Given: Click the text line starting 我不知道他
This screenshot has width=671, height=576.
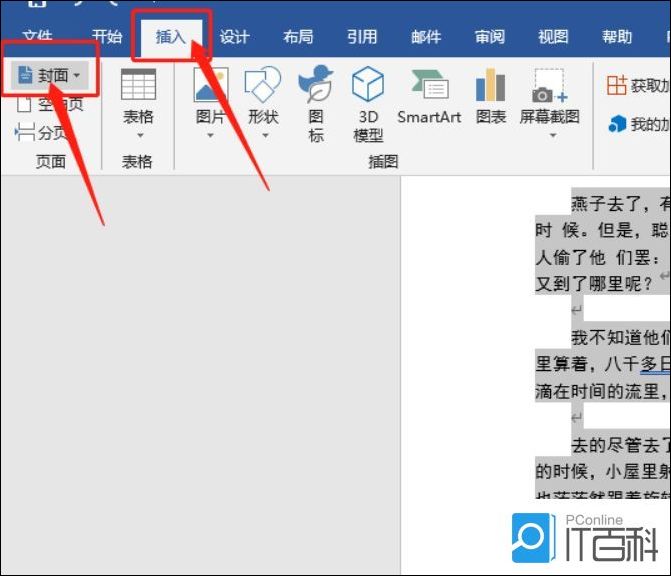Looking at the screenshot, I should tap(621, 338).
